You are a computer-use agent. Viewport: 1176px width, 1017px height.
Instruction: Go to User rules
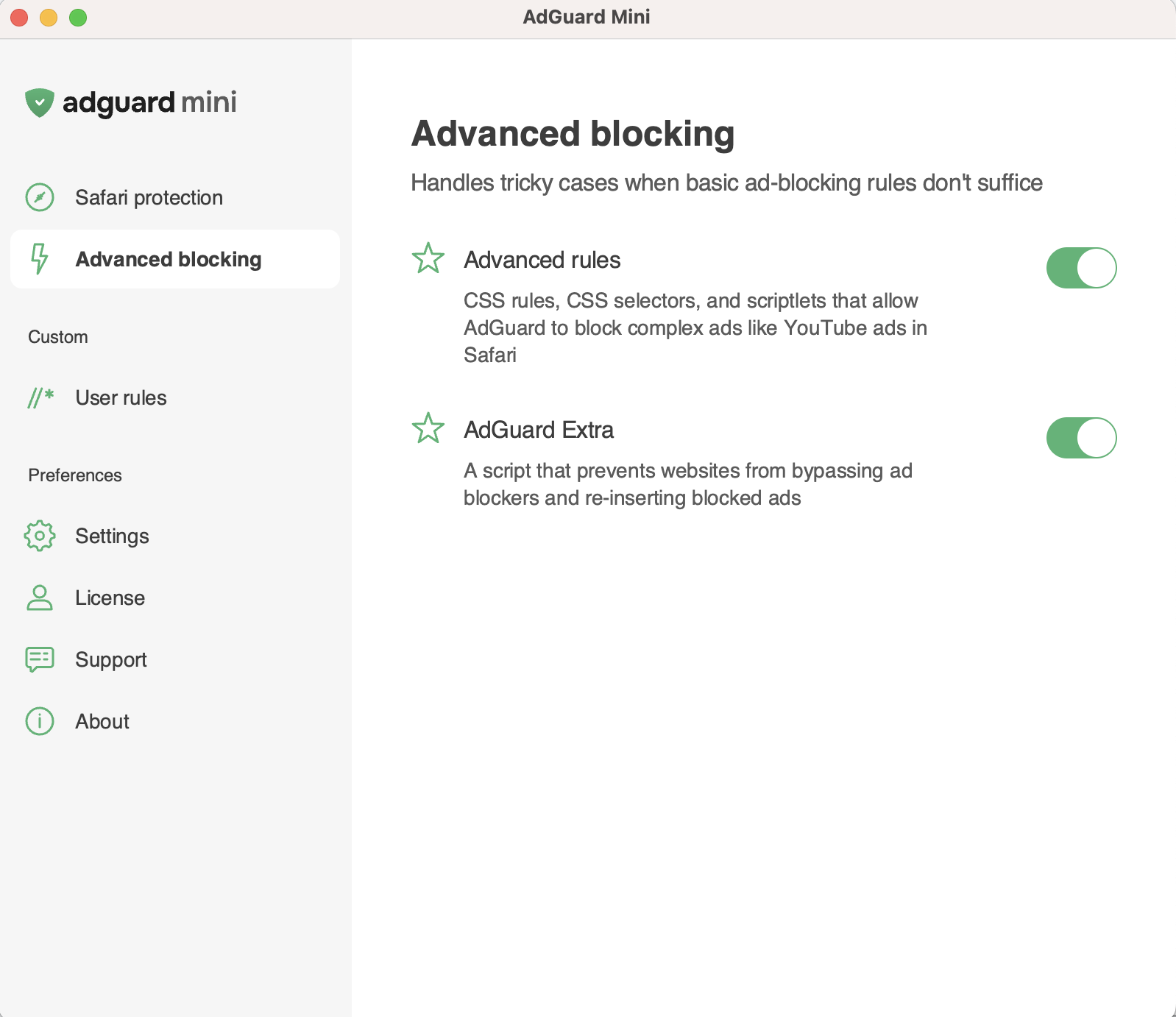coord(175,397)
